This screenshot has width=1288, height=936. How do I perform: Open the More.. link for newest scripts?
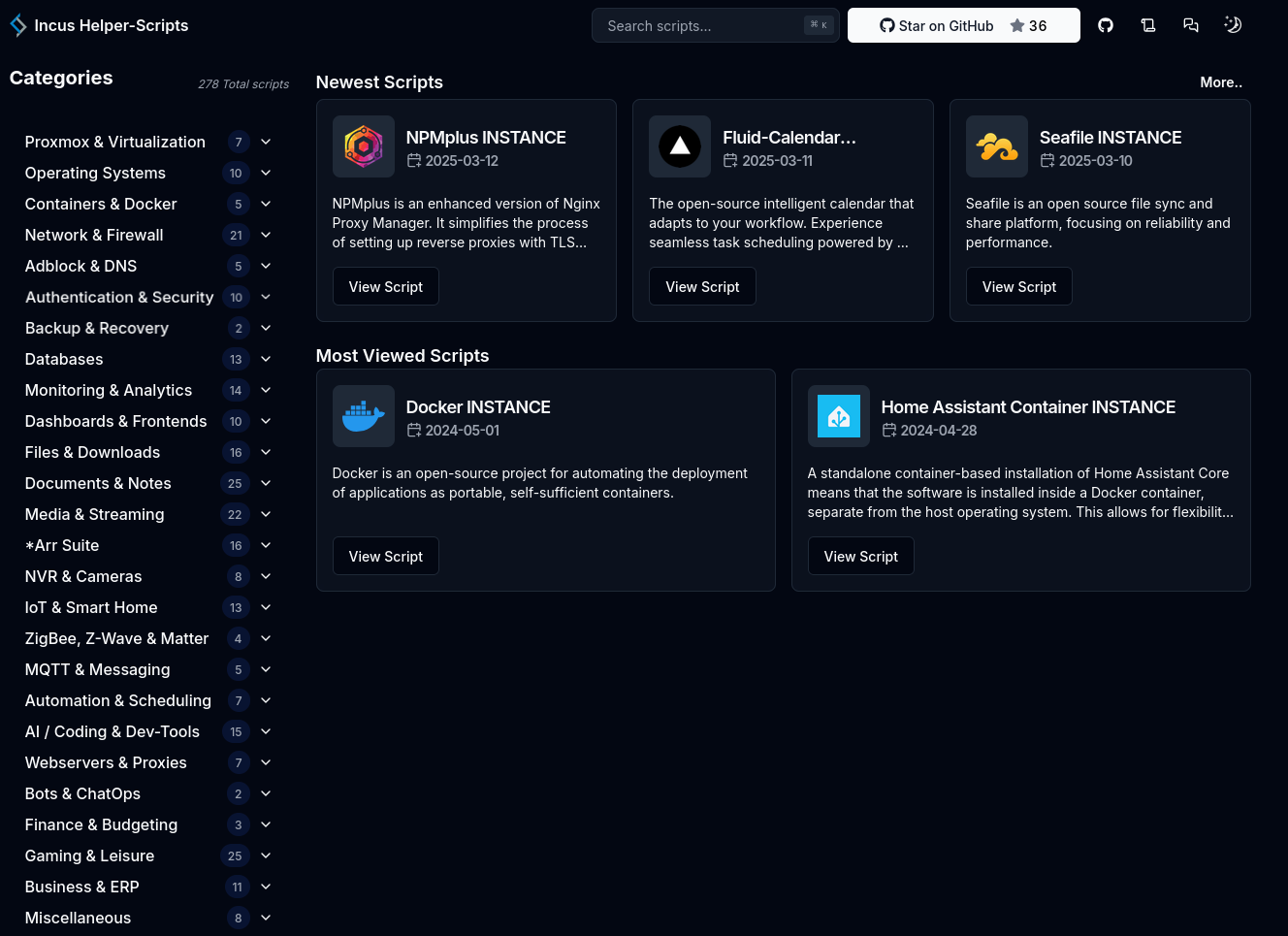(x=1221, y=82)
